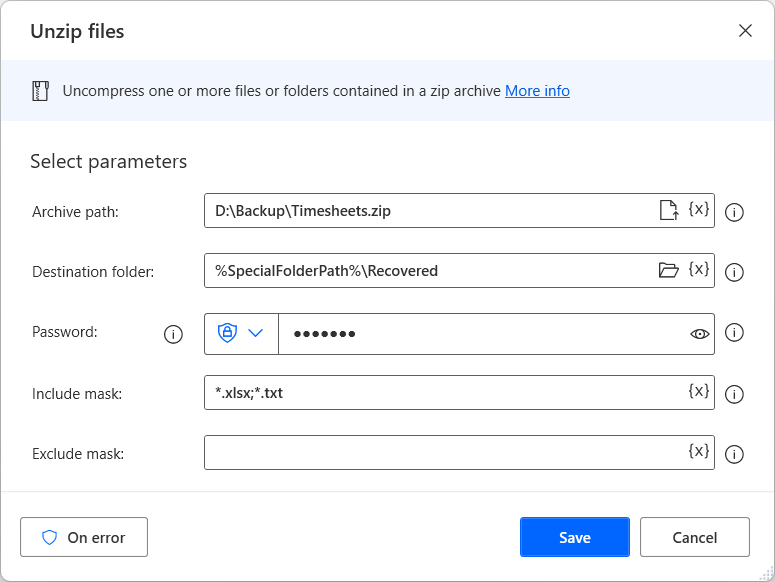
Task: Save the Unzip files action
Action: [575, 537]
